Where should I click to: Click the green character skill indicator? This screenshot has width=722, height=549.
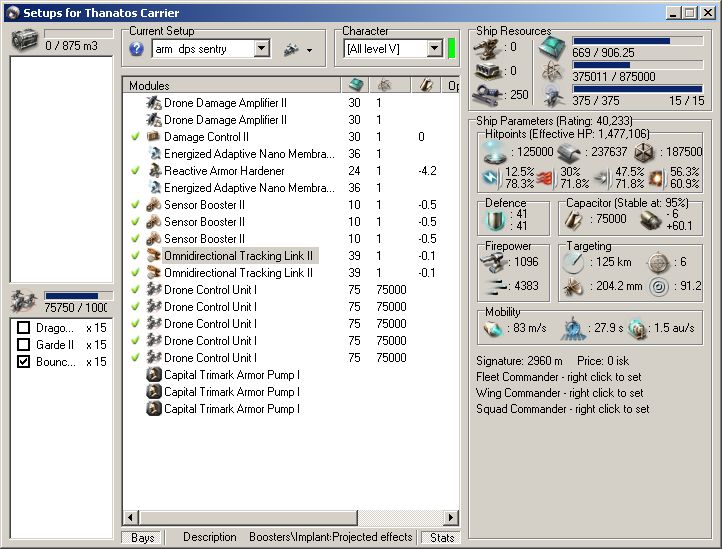tap(451, 48)
